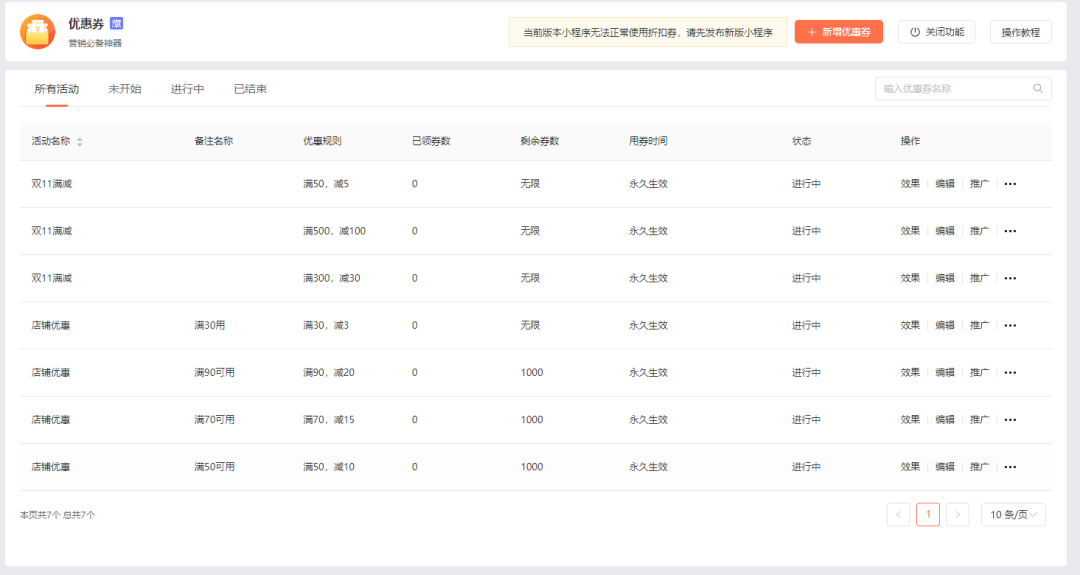Viewport: 1080px width, 575px height.
Task: Edit the 满90可用 coupon
Action: tap(944, 373)
